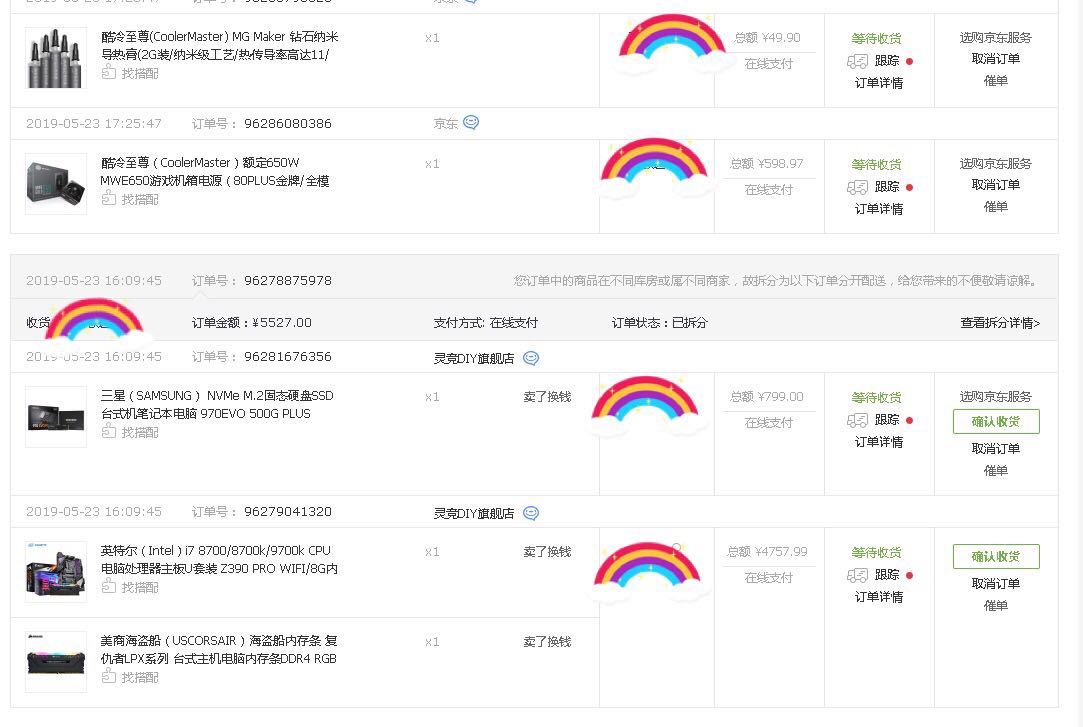Screen dimensions: 1083x727
Task: Open chat icon for 灵竞DIY旗舰店 order 96281676356
Action: 531,358
